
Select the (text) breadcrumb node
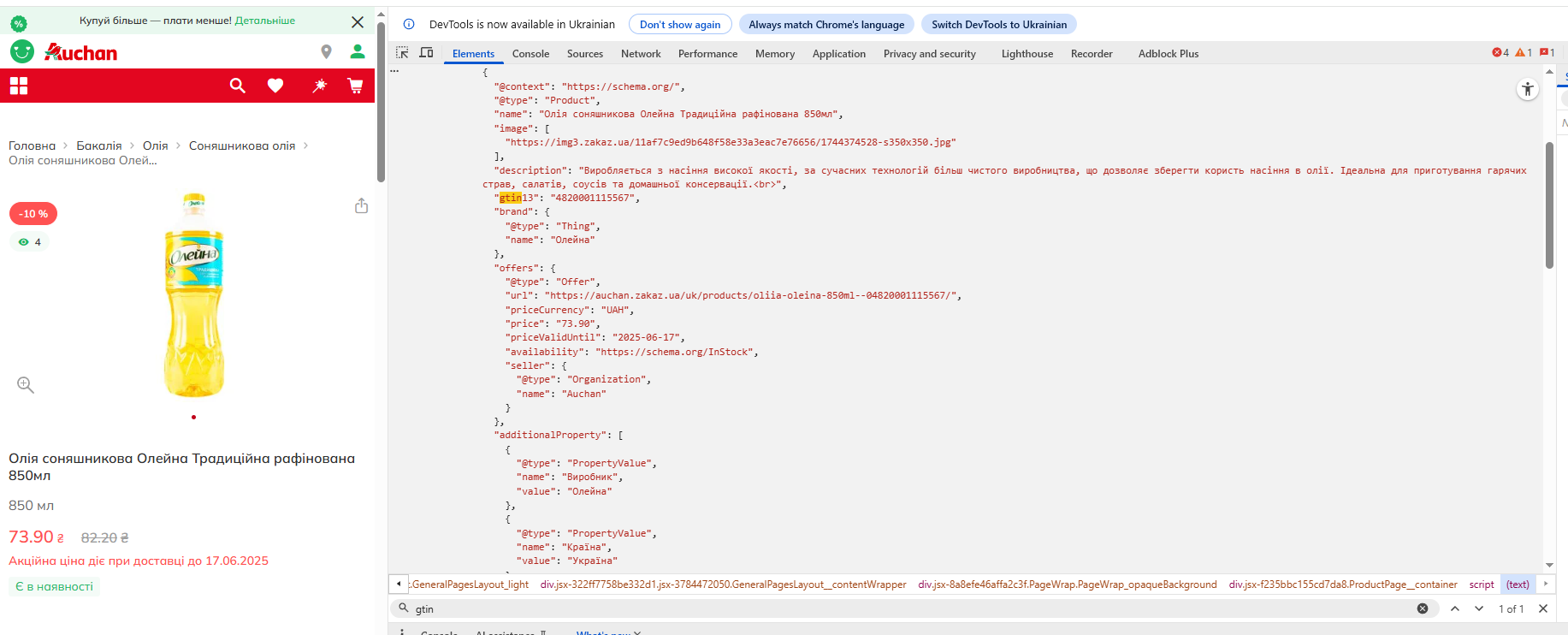click(x=1518, y=585)
